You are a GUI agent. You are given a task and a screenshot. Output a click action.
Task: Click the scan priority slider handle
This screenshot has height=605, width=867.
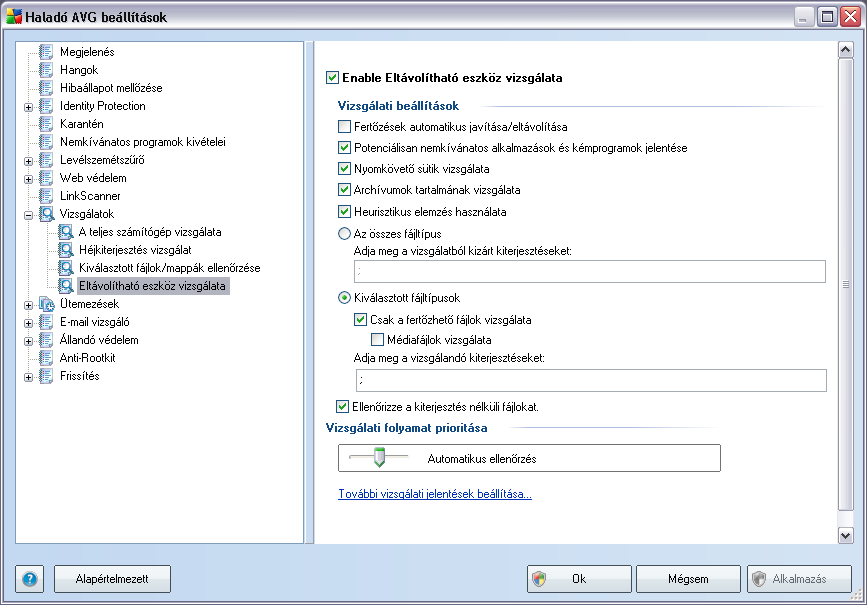[x=379, y=457]
